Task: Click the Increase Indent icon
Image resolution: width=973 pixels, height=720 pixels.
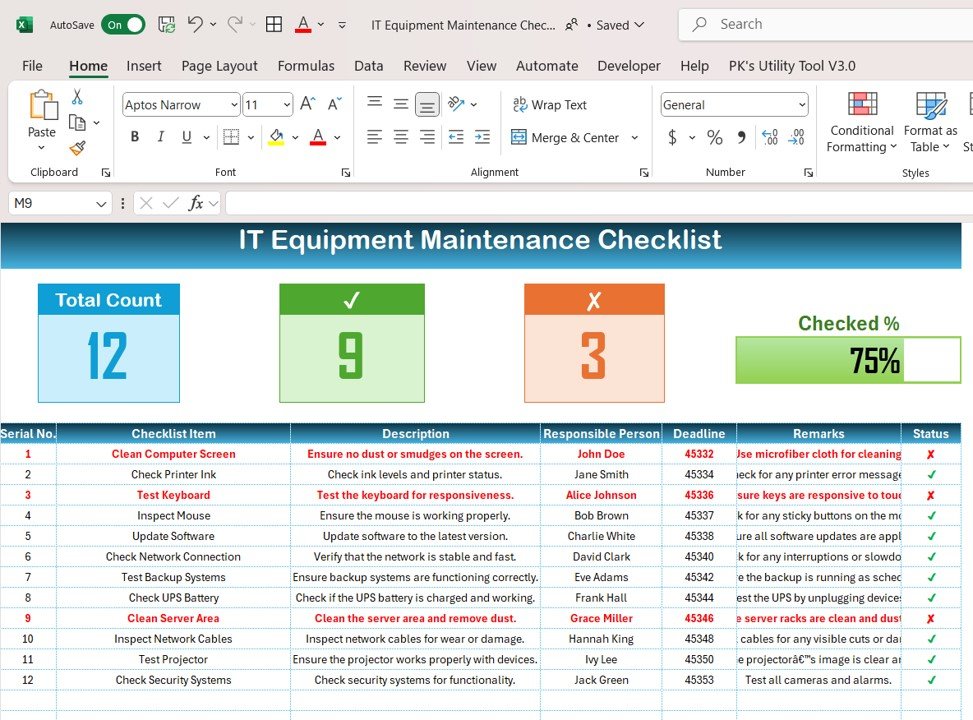Action: (x=482, y=137)
